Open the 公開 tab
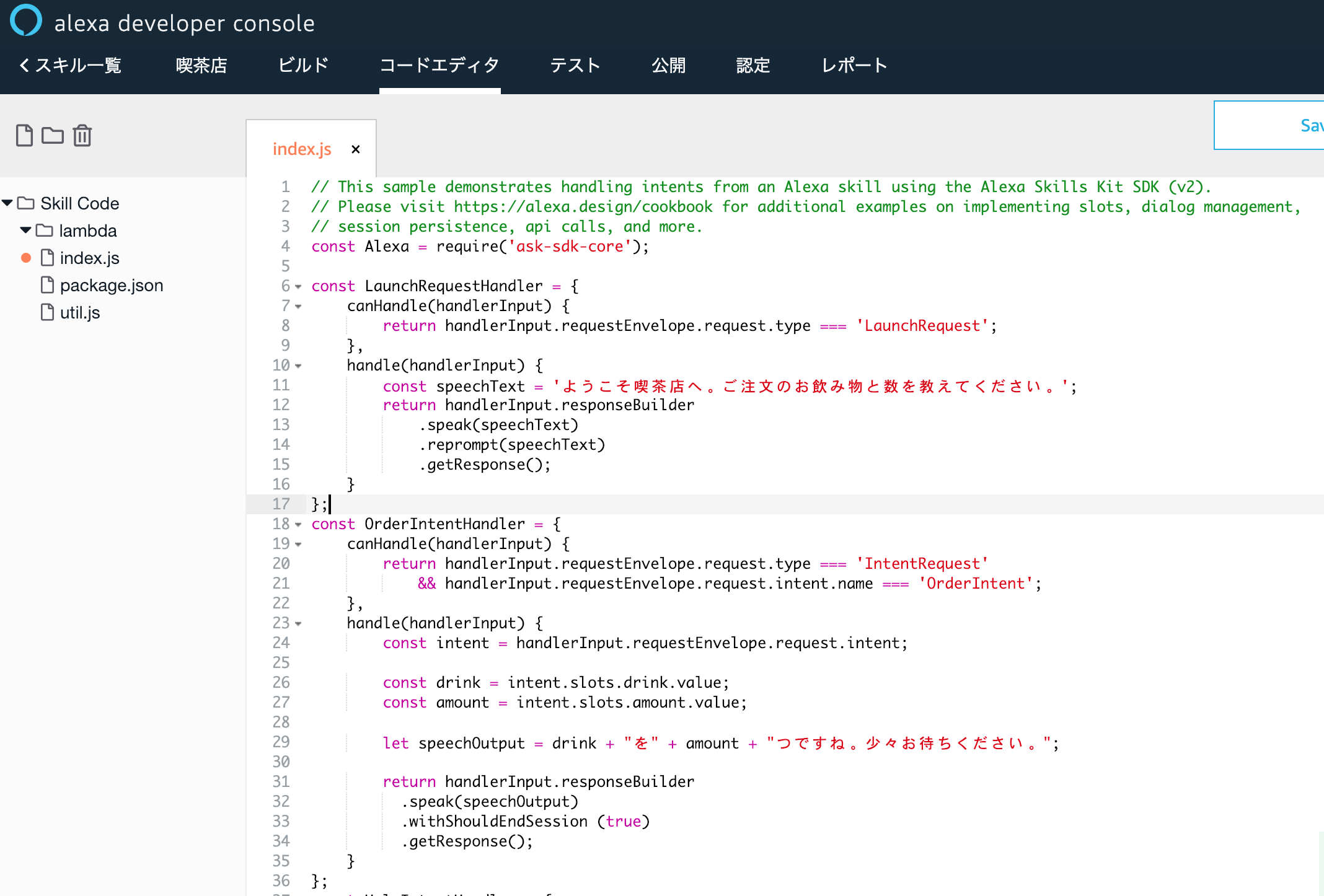Image resolution: width=1324 pixels, height=896 pixels. coord(668,65)
